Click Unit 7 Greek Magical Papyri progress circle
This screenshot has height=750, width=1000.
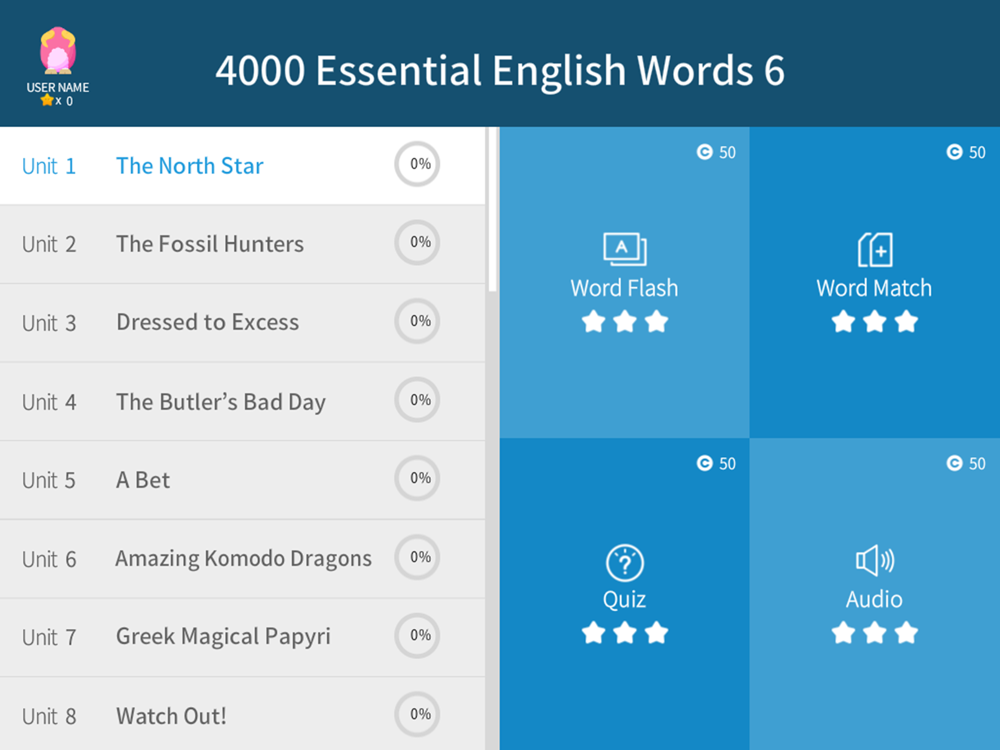click(x=417, y=635)
